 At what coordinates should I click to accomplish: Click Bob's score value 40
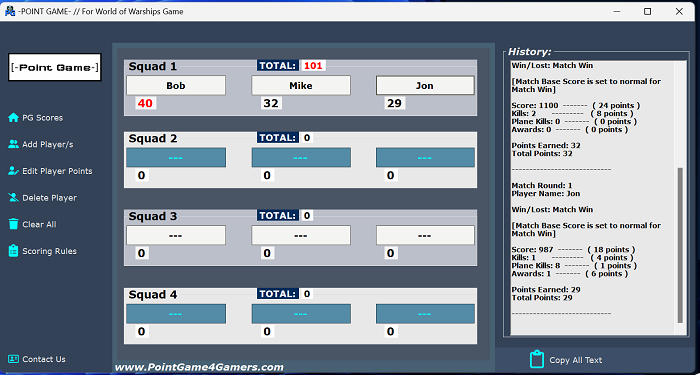tap(145, 104)
